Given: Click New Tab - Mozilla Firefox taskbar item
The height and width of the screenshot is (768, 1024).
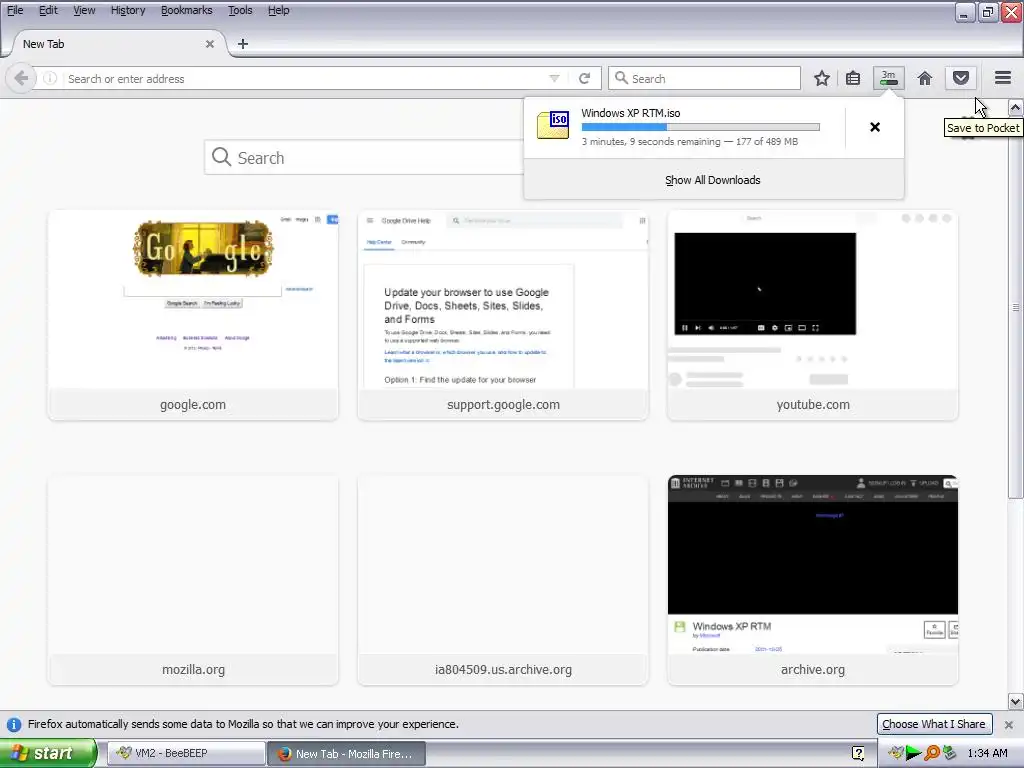Looking at the screenshot, I should [347, 754].
